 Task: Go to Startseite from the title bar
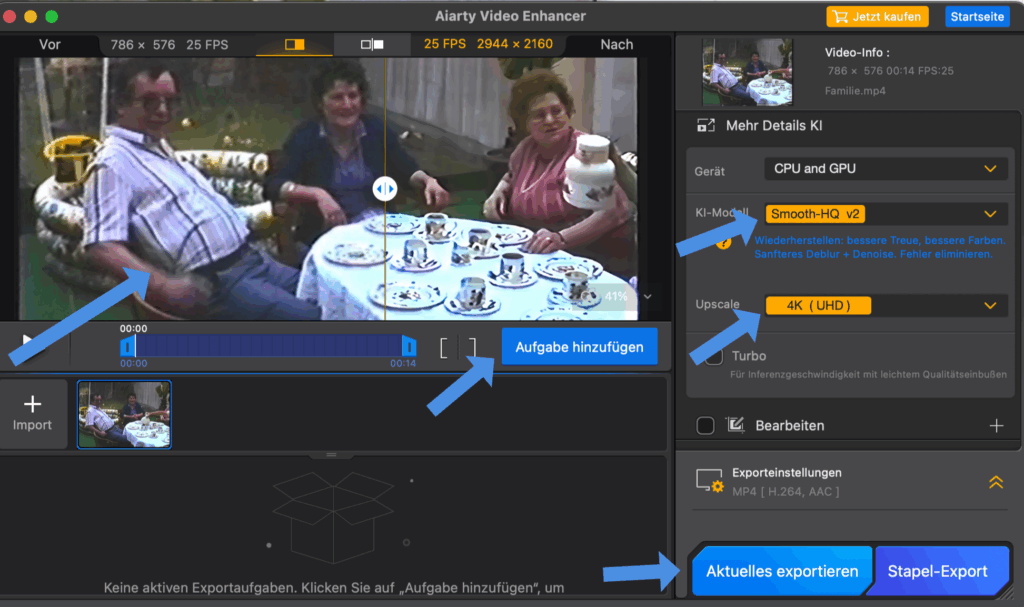pos(977,17)
